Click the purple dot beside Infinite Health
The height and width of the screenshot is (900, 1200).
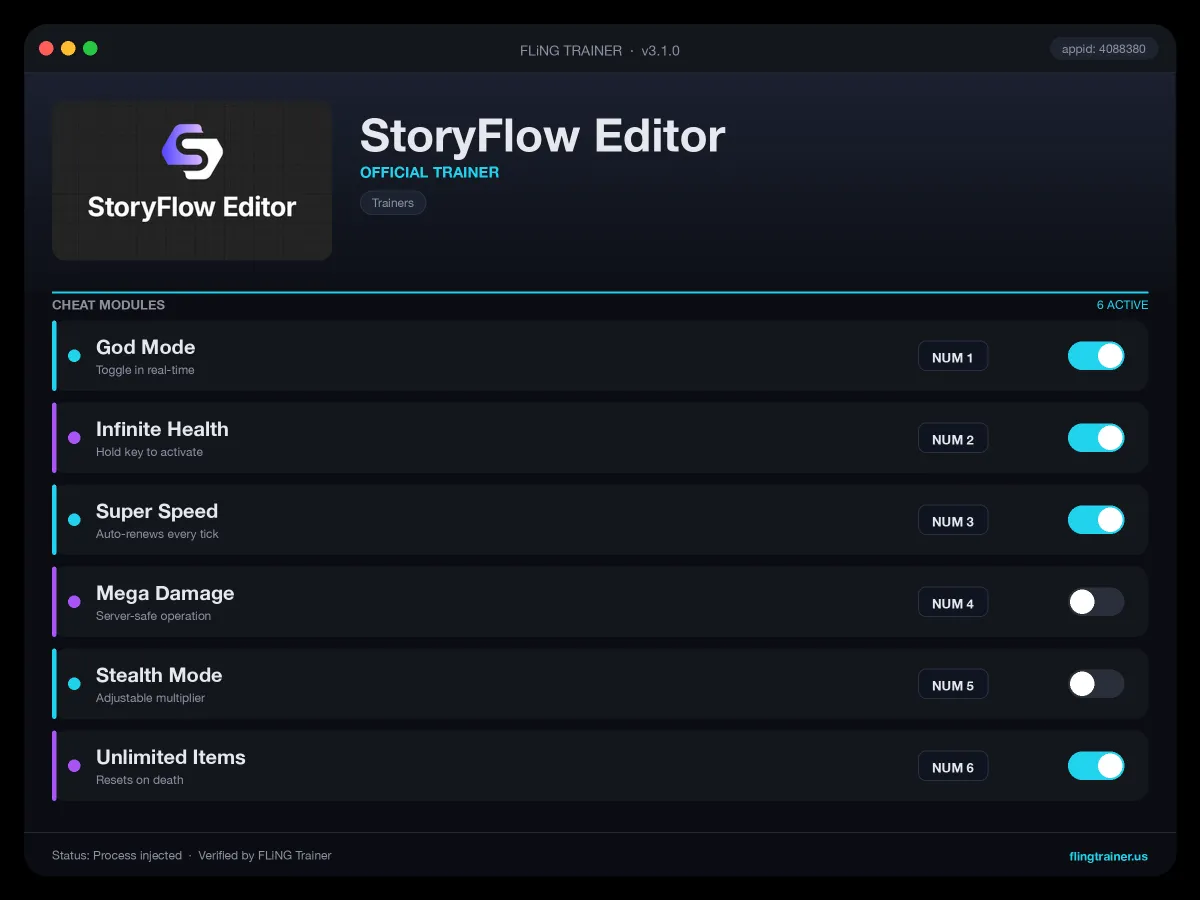[x=74, y=438]
